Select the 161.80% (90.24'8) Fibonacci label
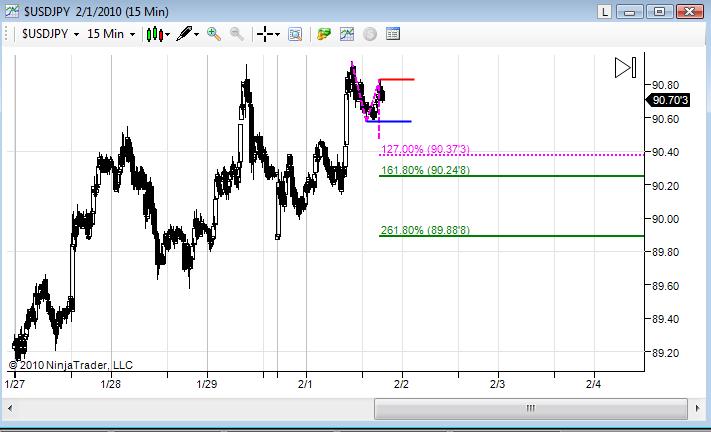The image size is (711, 432). [x=425, y=170]
